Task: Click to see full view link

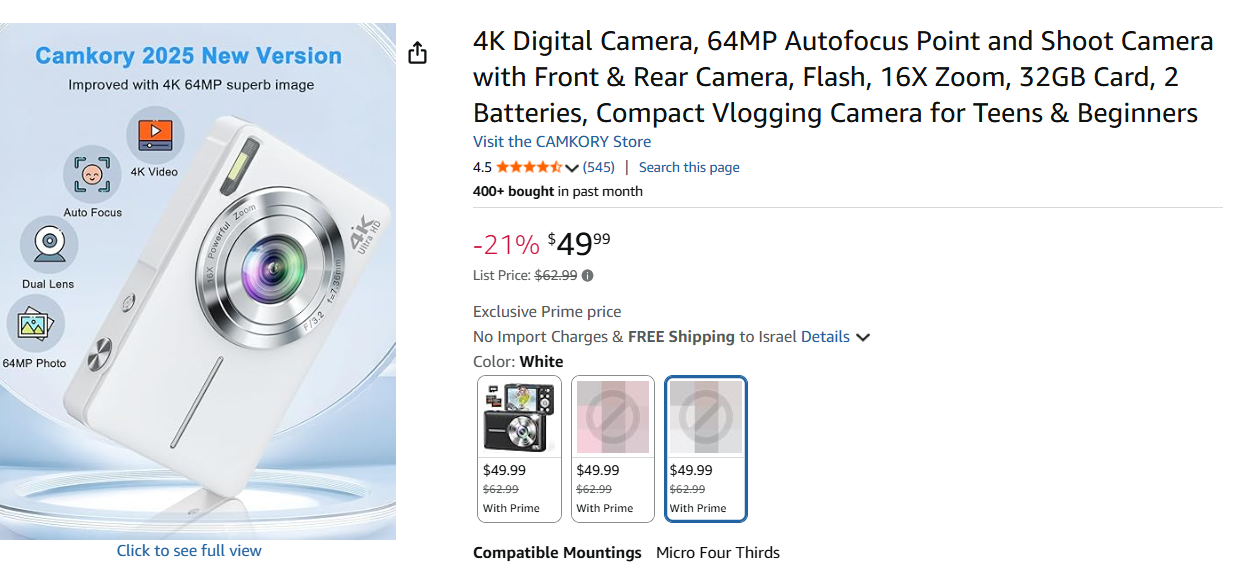Action: (x=189, y=550)
